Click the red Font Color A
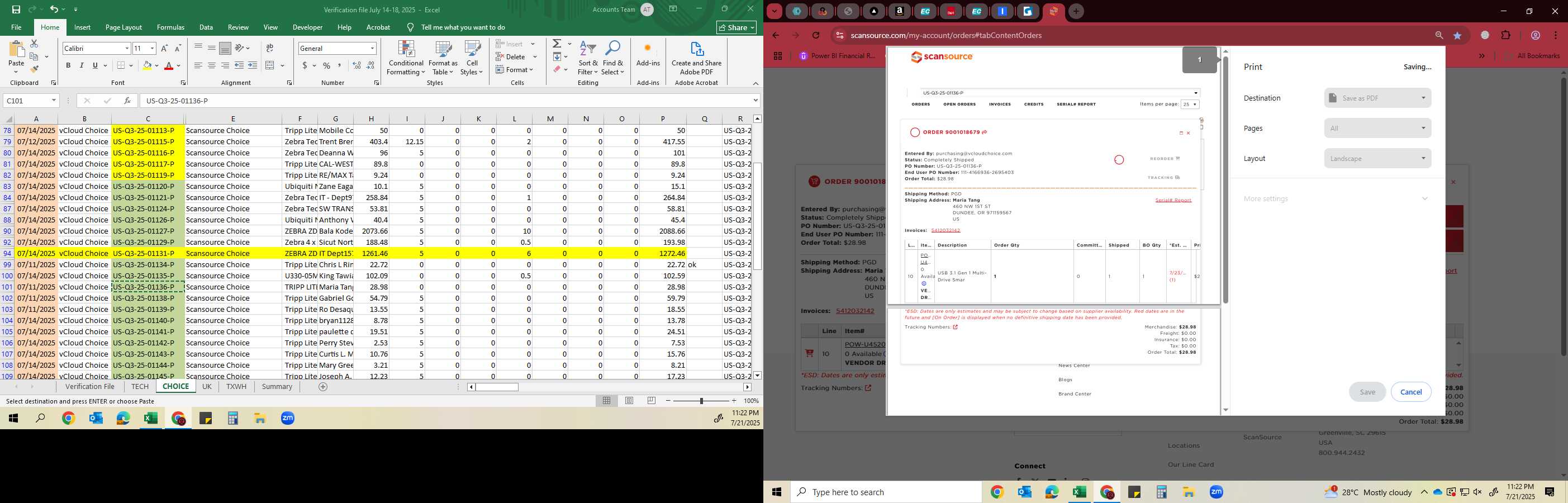 pyautogui.click(x=169, y=65)
